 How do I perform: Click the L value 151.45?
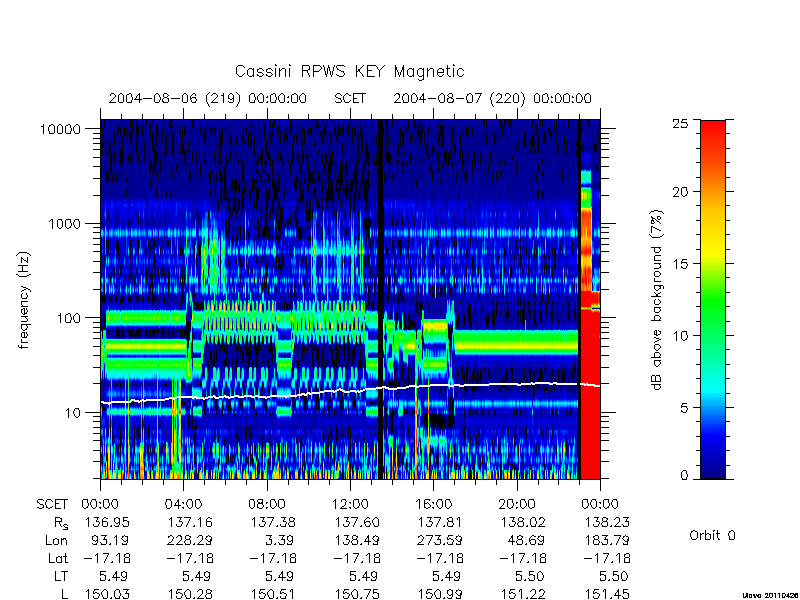pyautogui.click(x=606, y=594)
